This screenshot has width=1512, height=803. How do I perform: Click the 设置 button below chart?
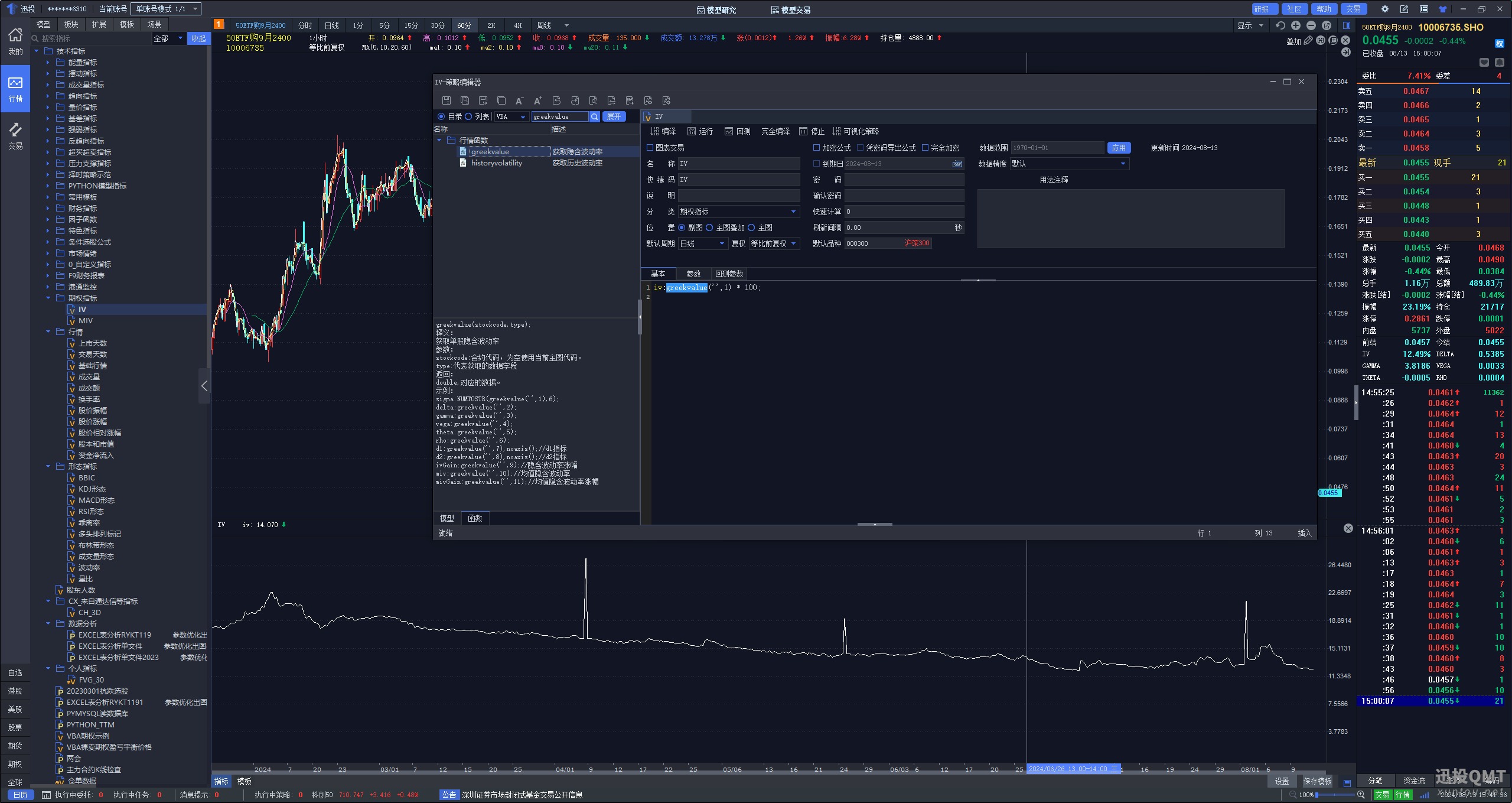click(x=1282, y=781)
